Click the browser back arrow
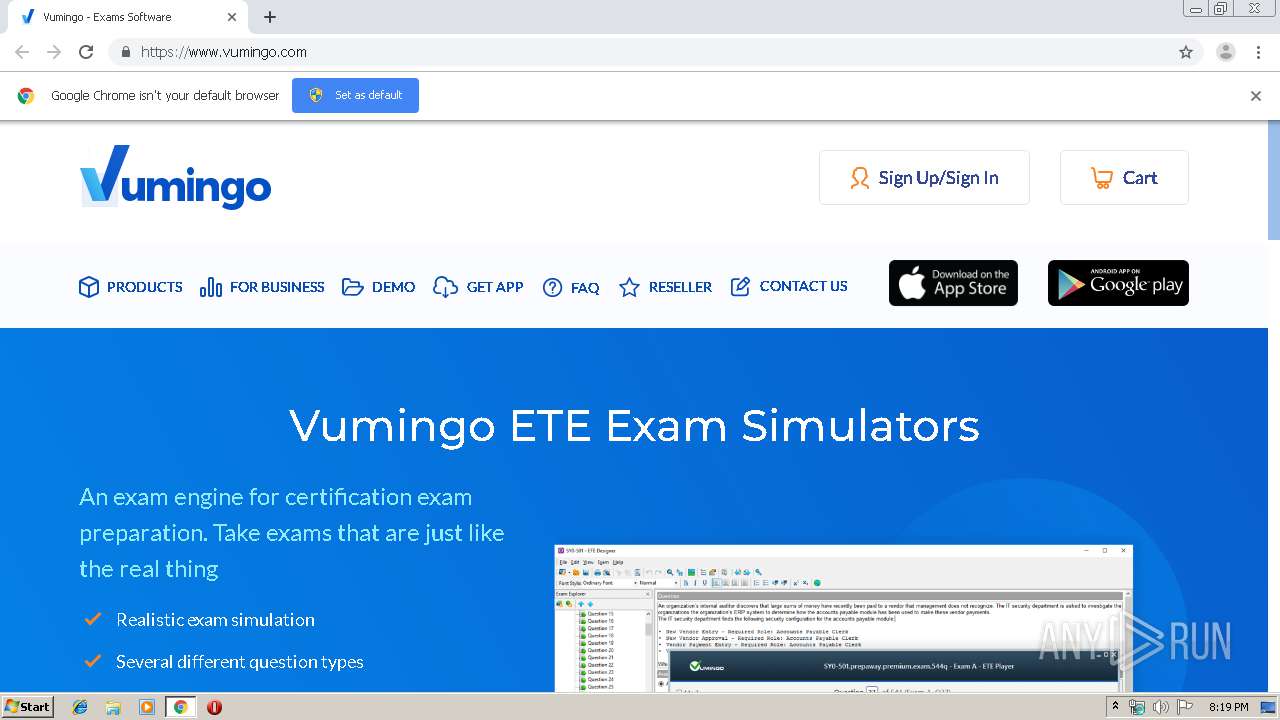Image resolution: width=1280 pixels, height=720 pixels. click(x=22, y=52)
